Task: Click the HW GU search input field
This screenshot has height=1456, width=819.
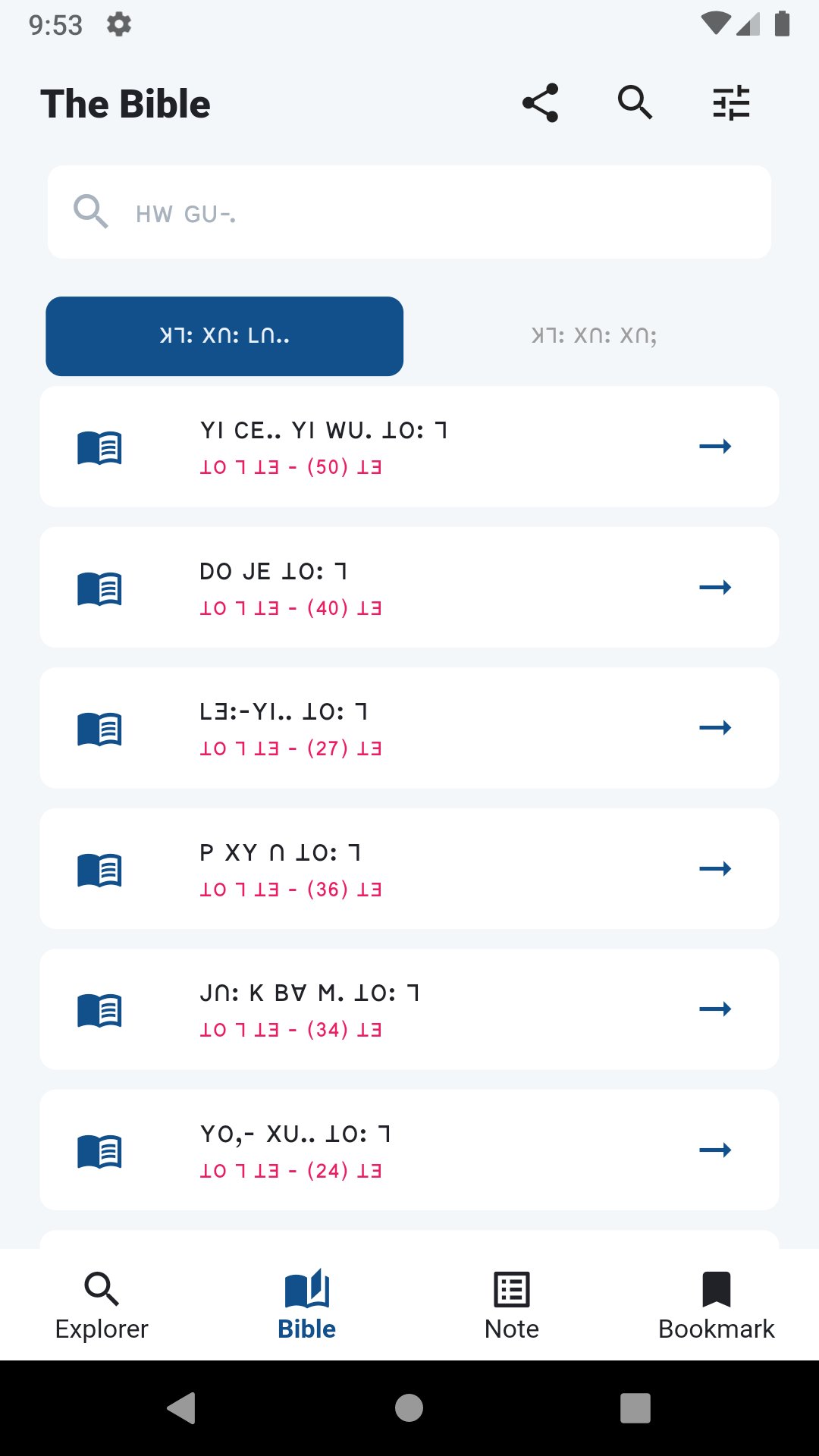Action: (x=409, y=212)
